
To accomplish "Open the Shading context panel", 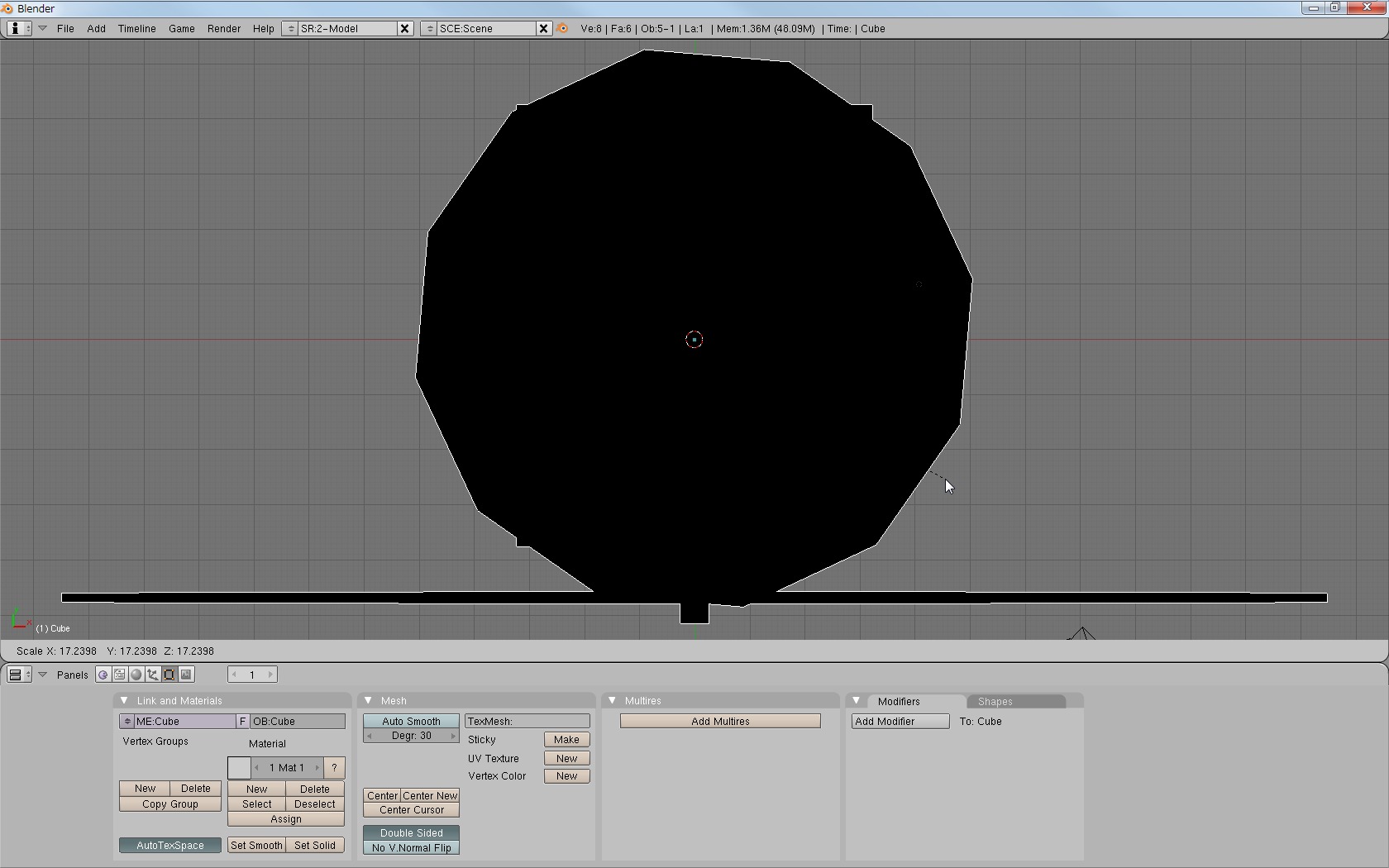I will click(136, 675).
